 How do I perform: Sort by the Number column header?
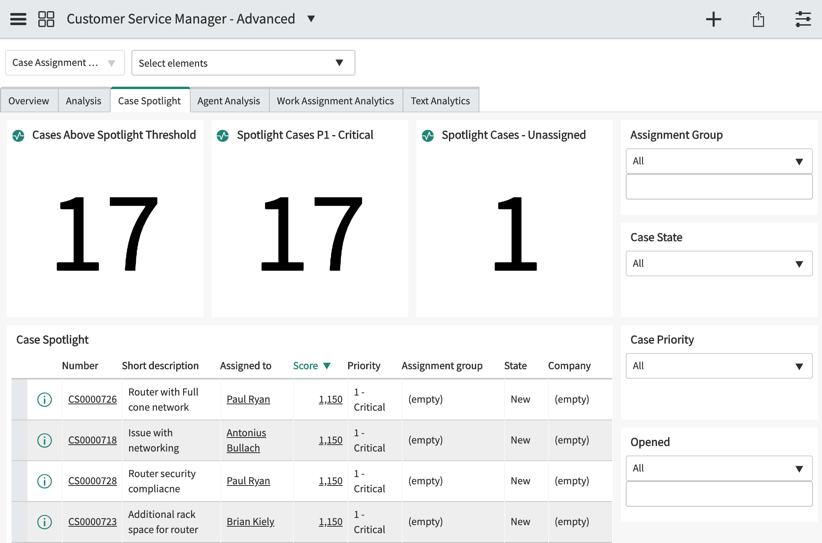click(x=80, y=366)
